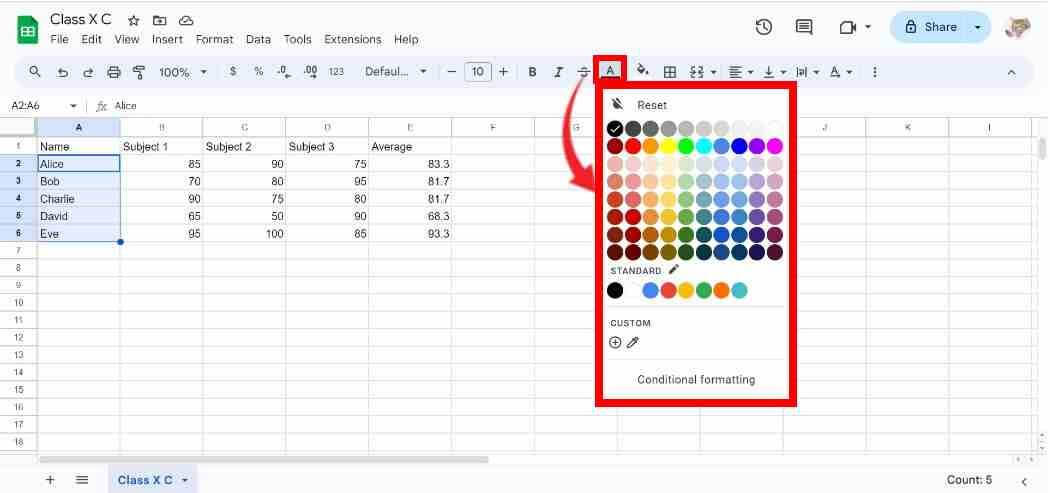Open the comments panel

coord(804,27)
